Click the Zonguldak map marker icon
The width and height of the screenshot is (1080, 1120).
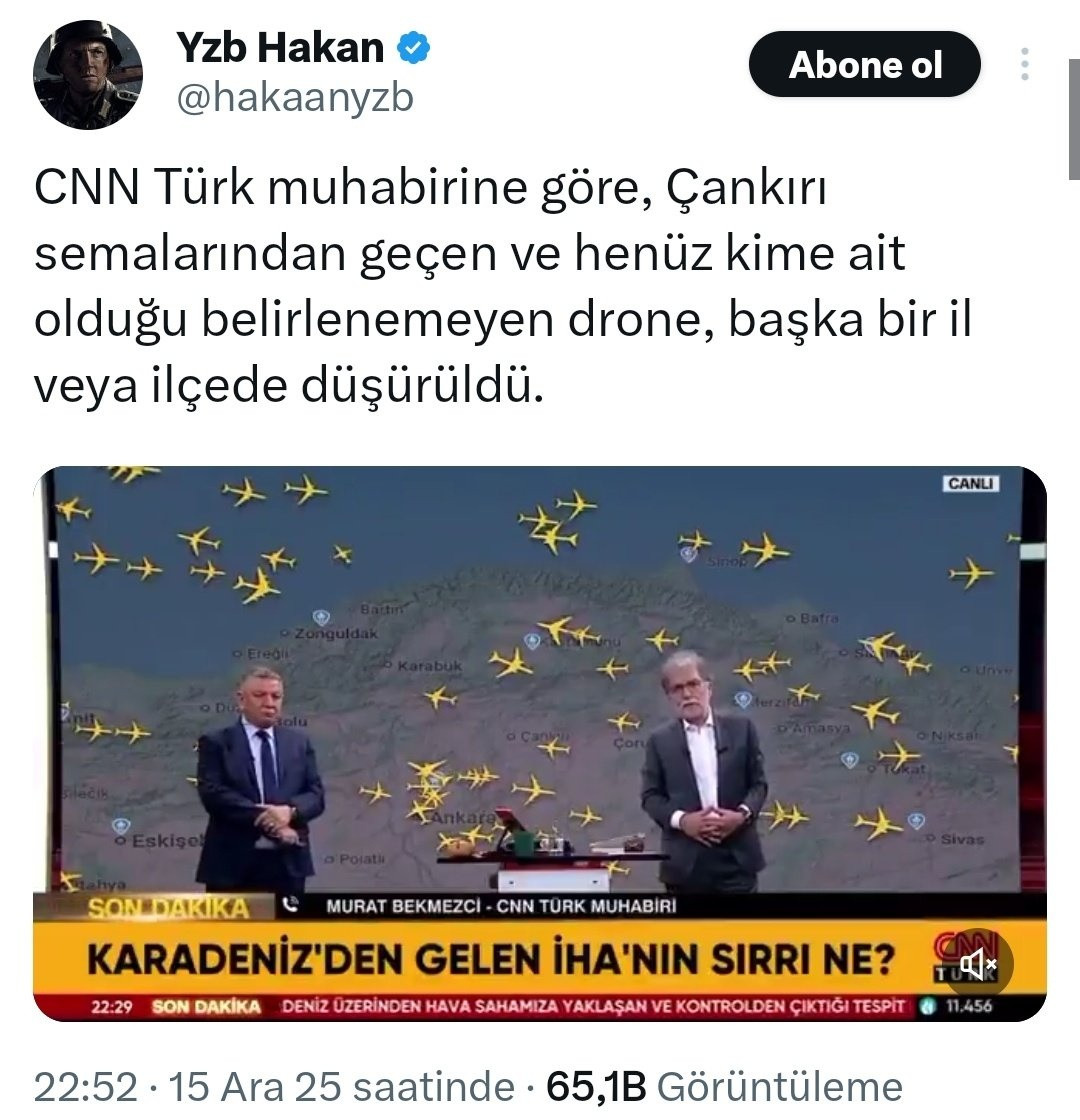coord(321,617)
